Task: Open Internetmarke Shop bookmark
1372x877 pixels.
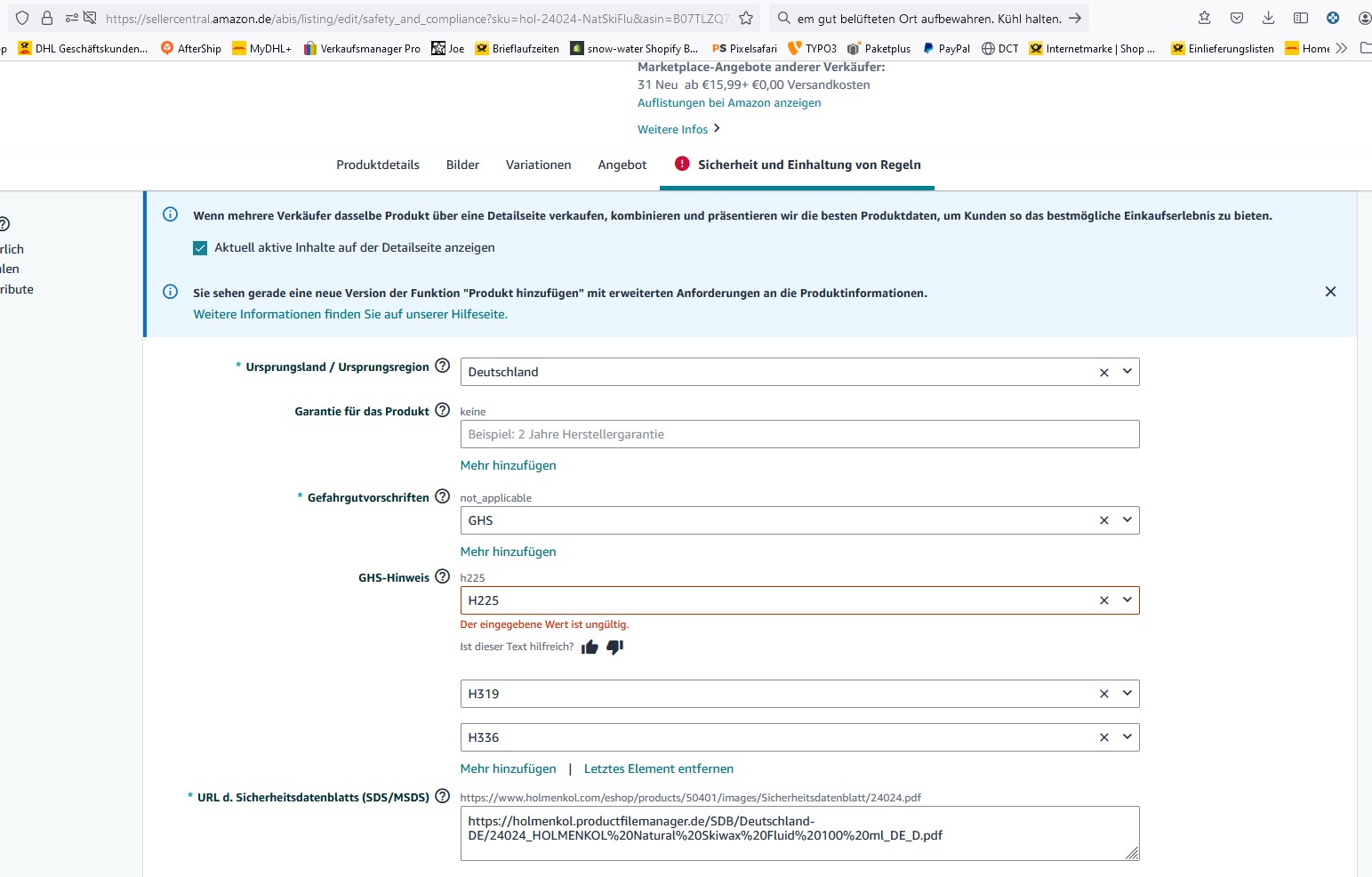Action: point(1093,48)
